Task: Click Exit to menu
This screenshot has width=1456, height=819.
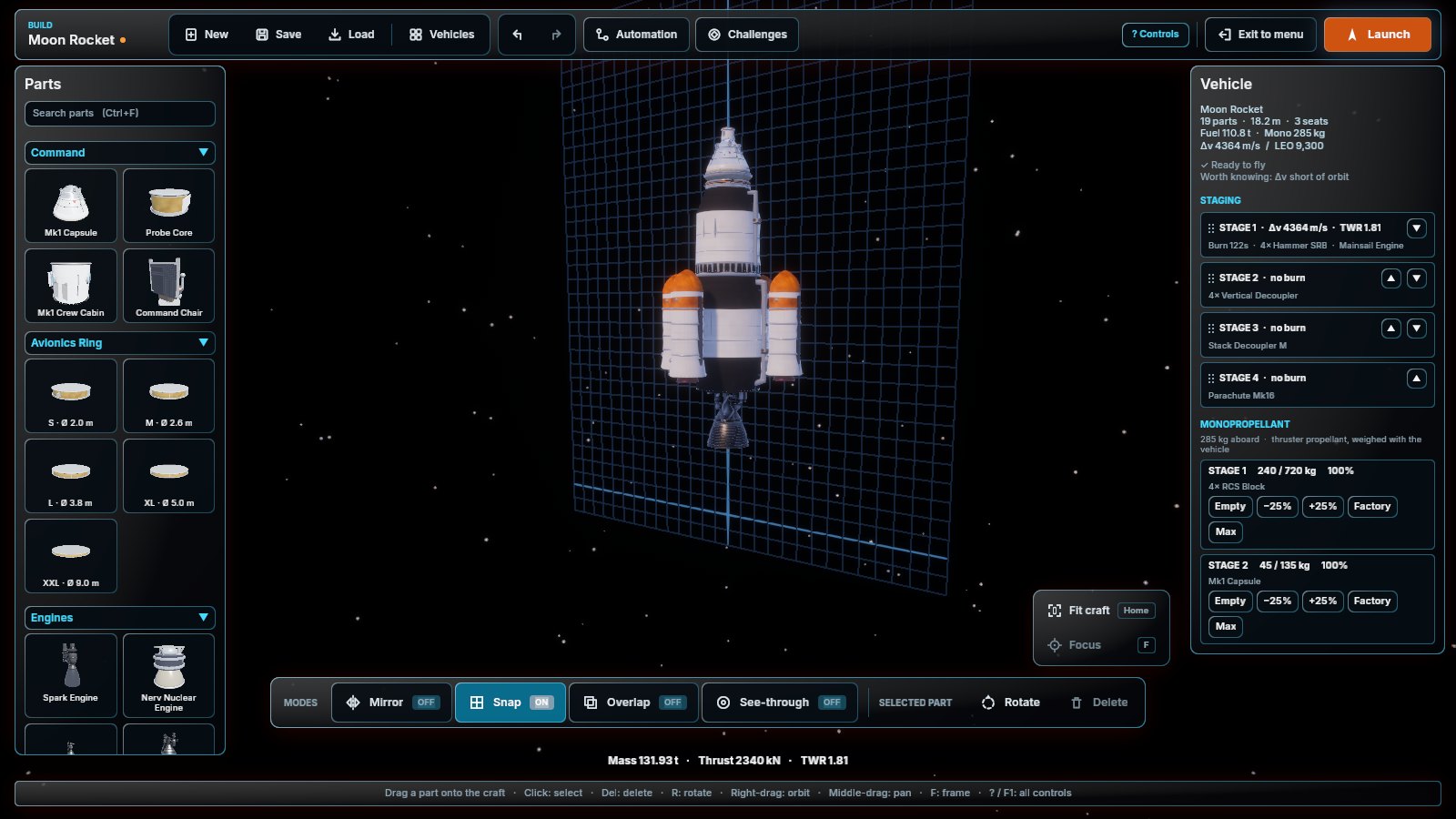Action: coord(1260,35)
